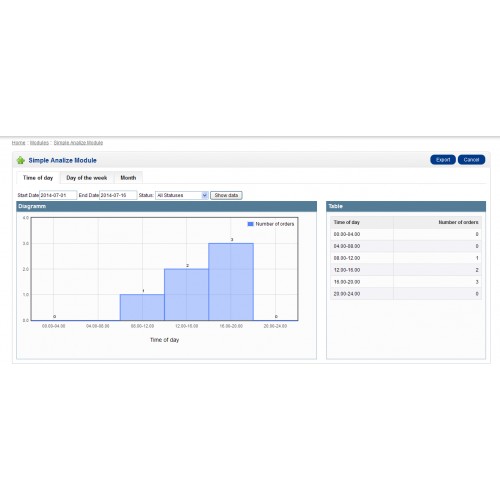The height and width of the screenshot is (500, 500).
Task: Click the Cancel button
Action: [471, 160]
